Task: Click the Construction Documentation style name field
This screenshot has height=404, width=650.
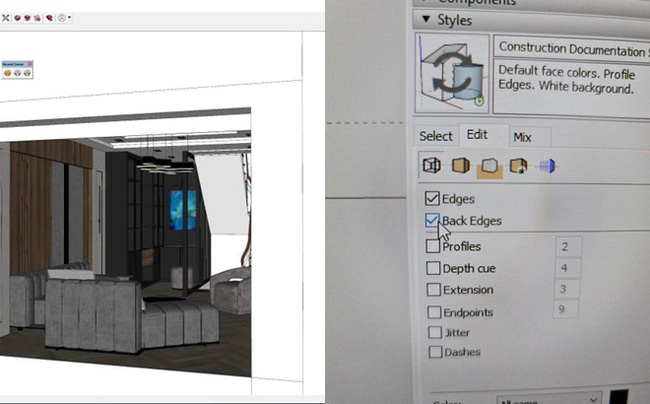Action: click(x=572, y=48)
